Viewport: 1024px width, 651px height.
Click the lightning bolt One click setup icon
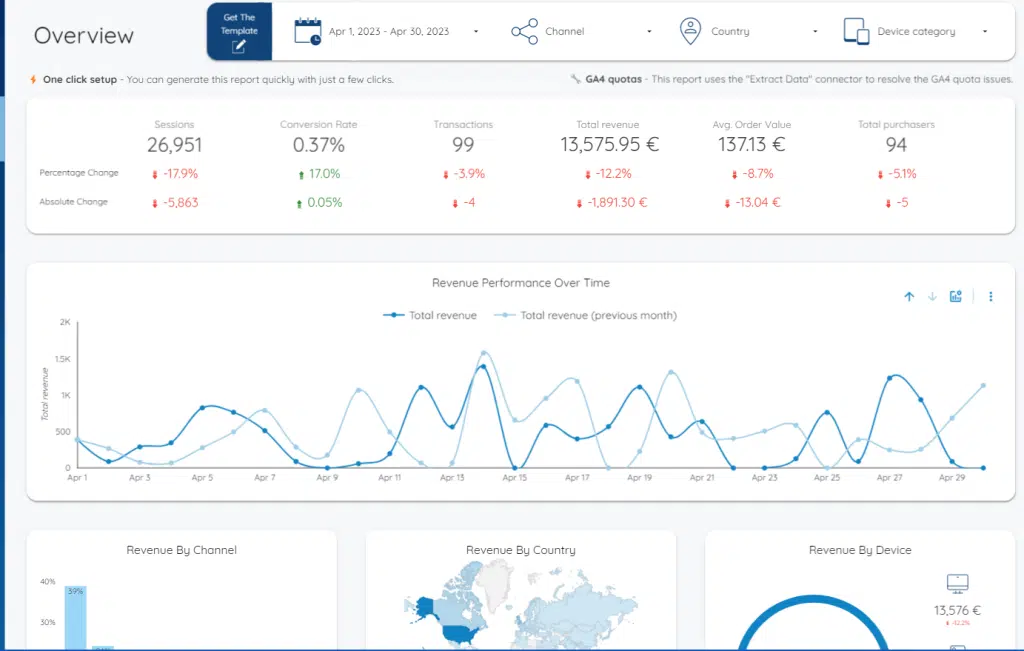tap(33, 80)
